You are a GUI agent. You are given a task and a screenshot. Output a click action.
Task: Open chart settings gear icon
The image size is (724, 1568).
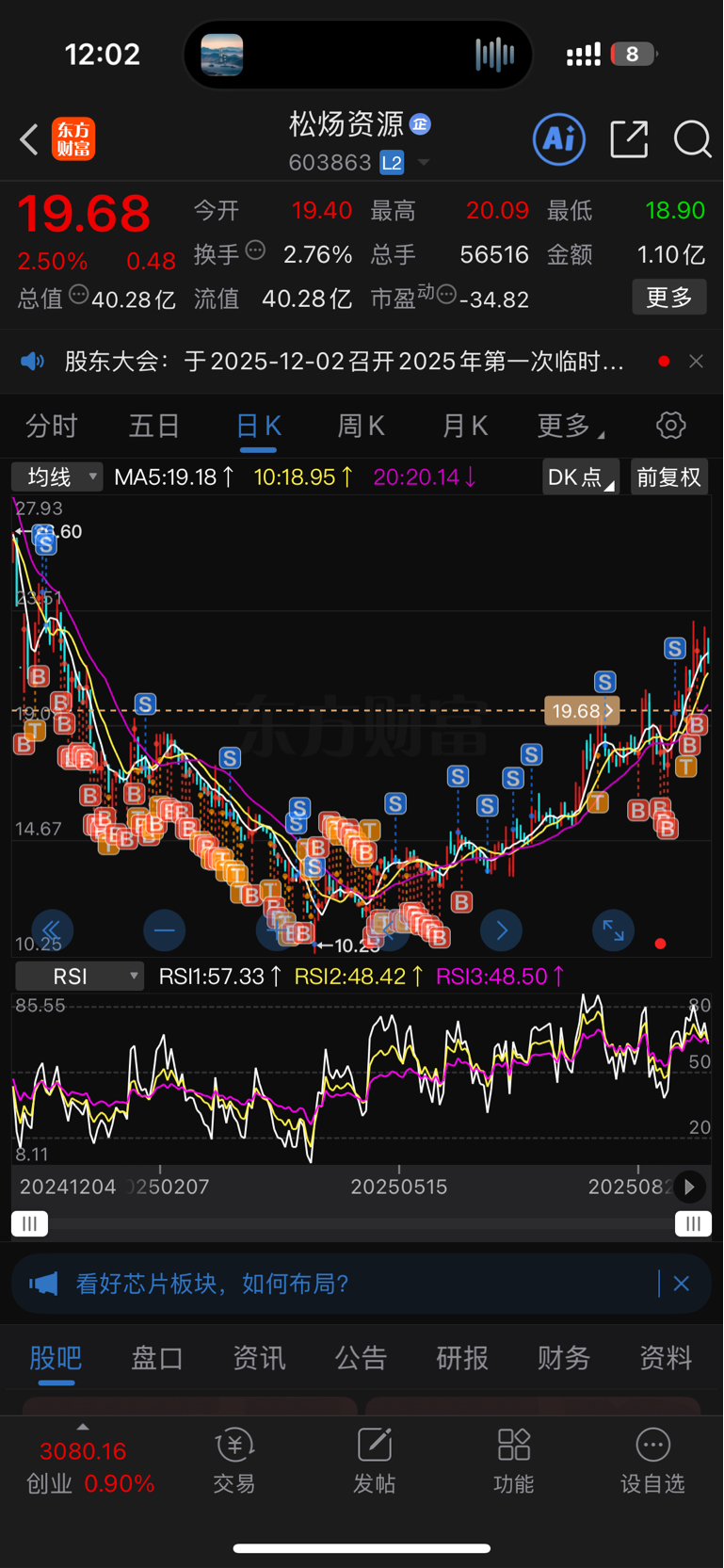pyautogui.click(x=671, y=426)
